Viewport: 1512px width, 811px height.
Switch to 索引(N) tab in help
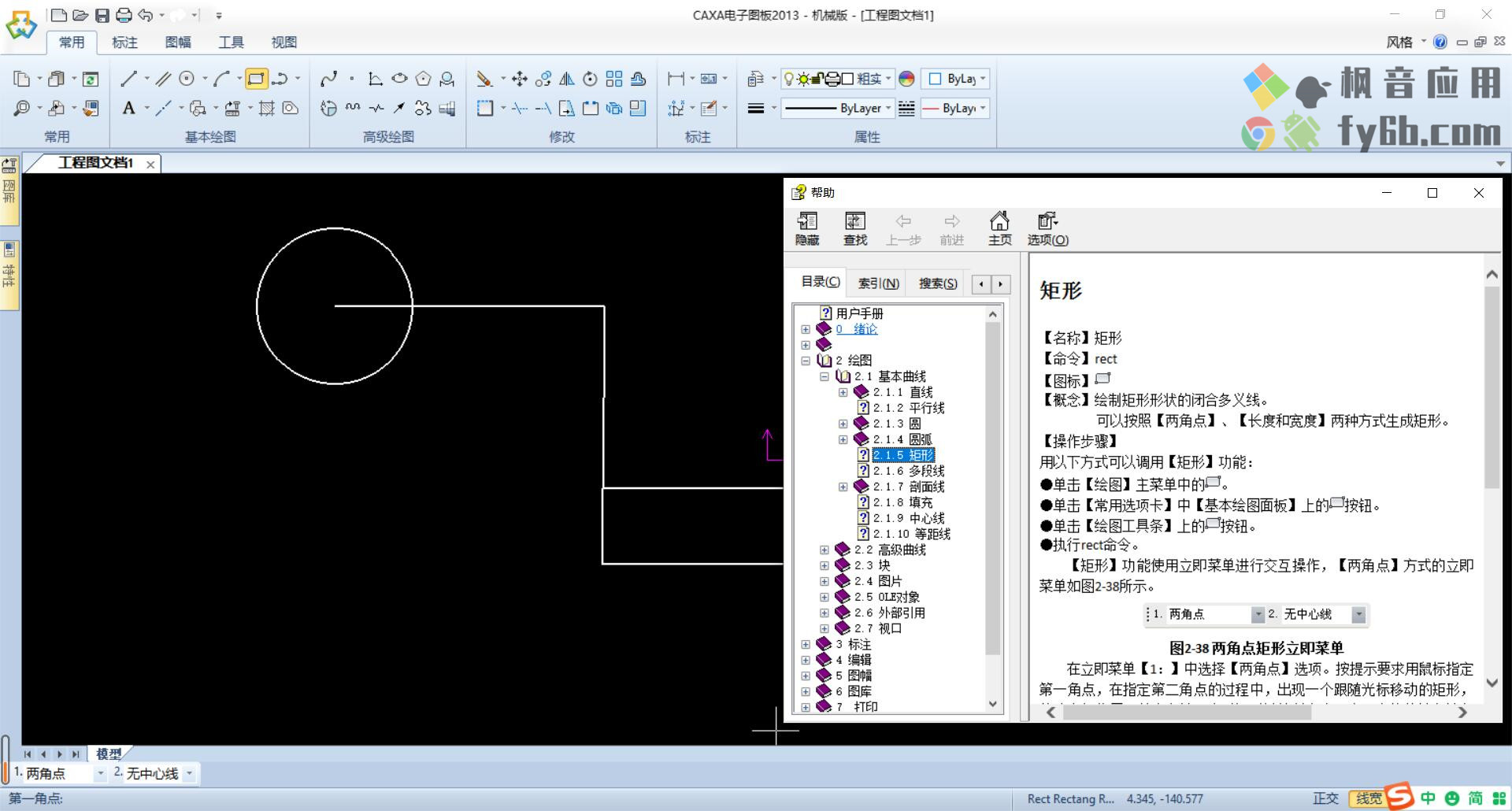point(878,283)
